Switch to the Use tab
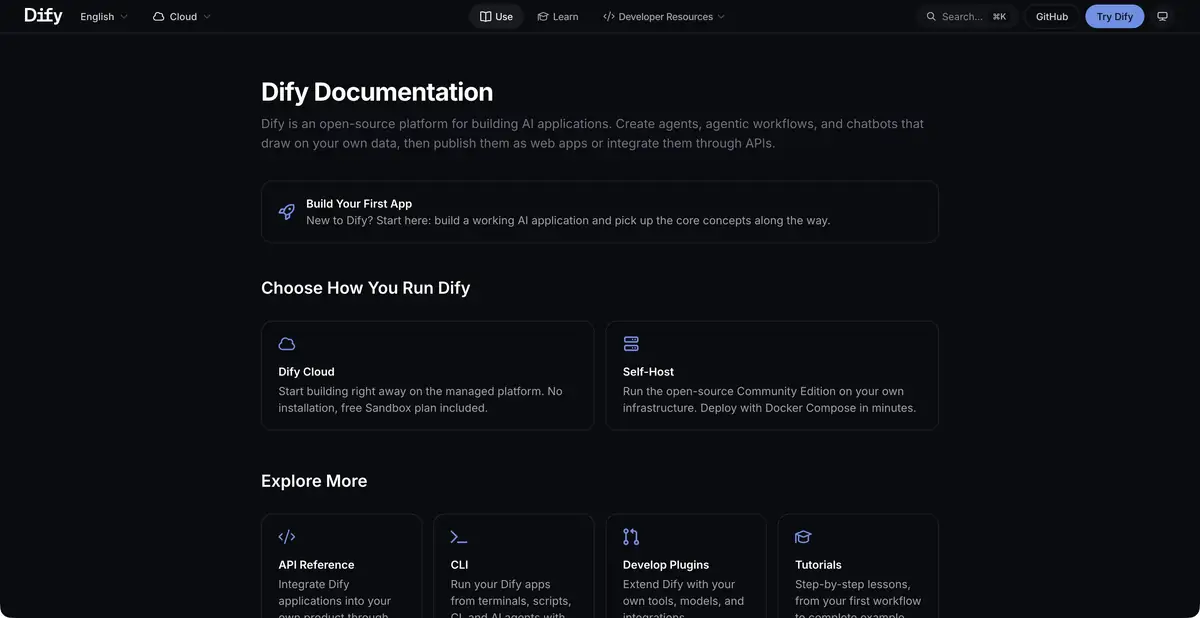 click(x=496, y=17)
